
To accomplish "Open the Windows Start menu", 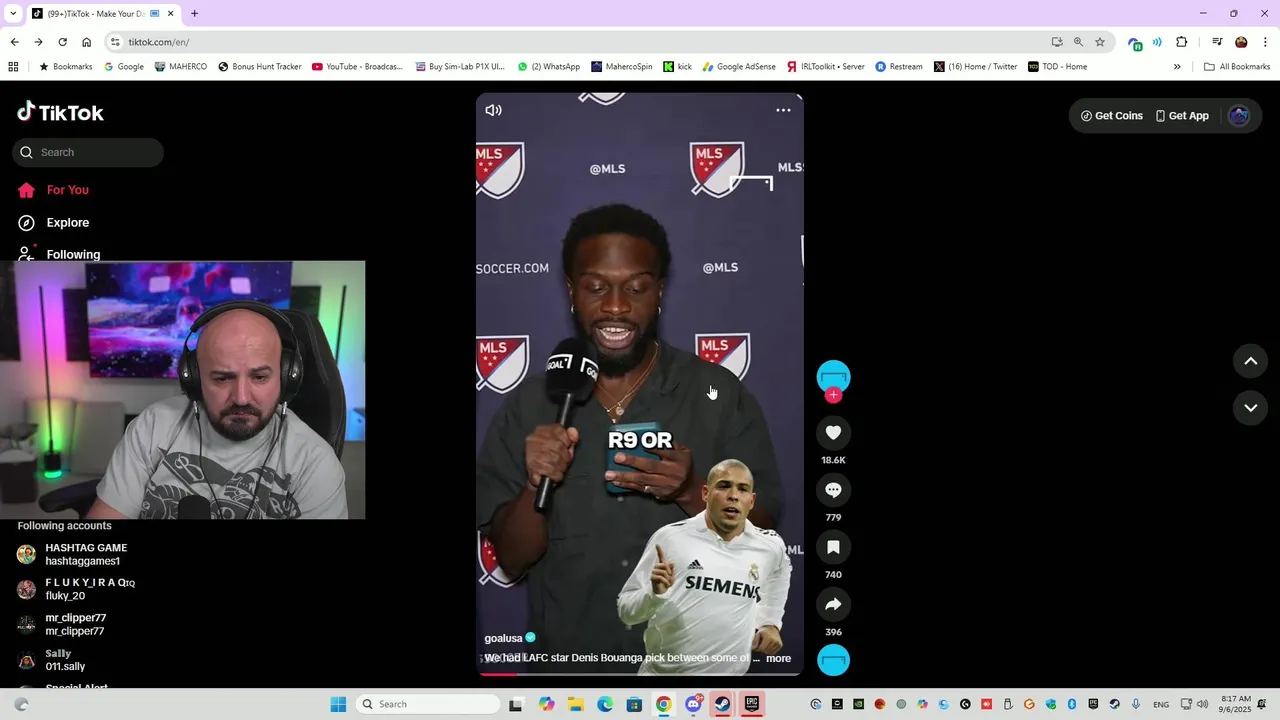I will 338,704.
